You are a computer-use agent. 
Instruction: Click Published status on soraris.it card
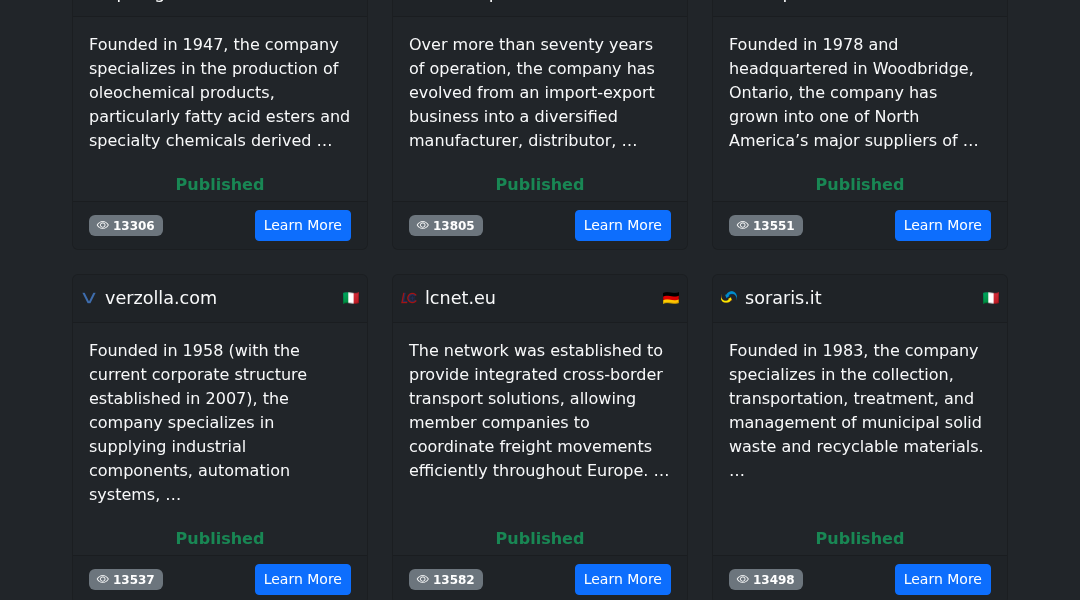860,539
